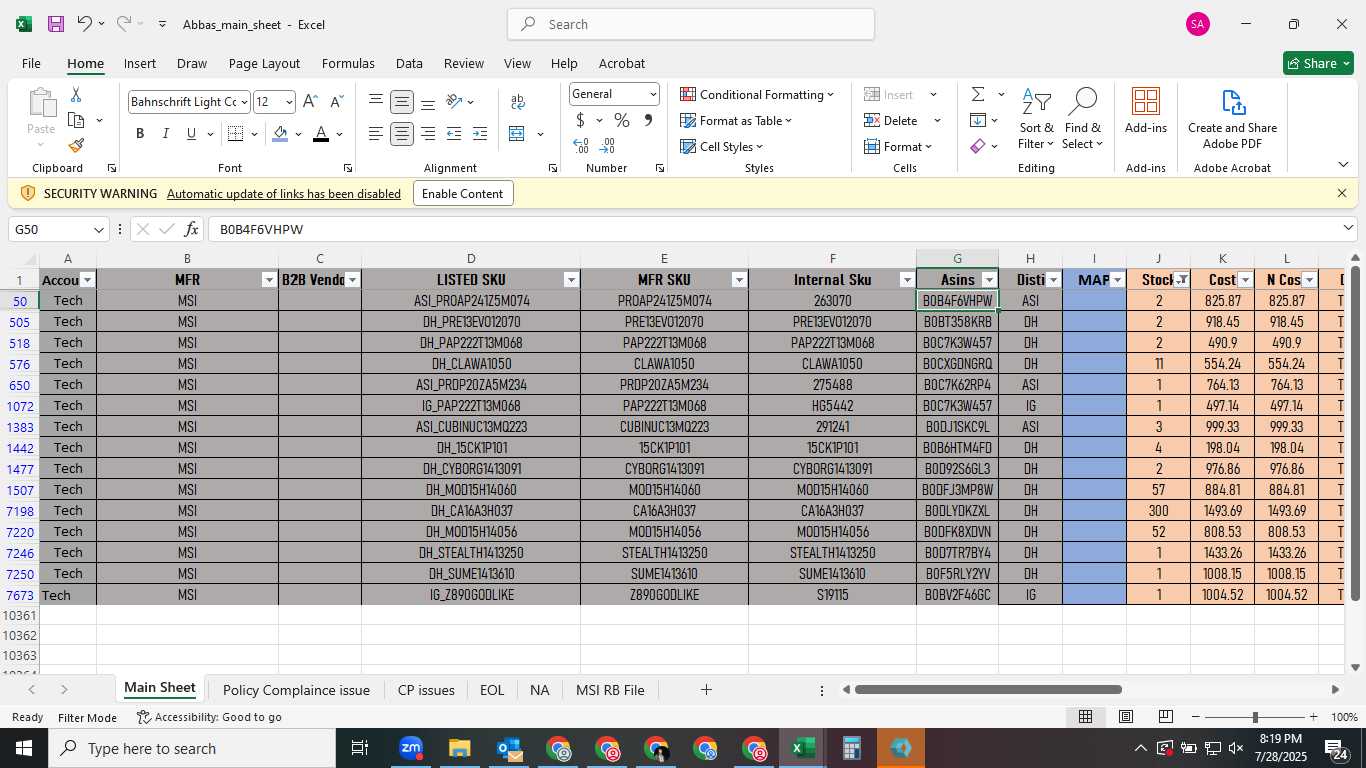Open LISTED SKU filter dropdown

571,280
